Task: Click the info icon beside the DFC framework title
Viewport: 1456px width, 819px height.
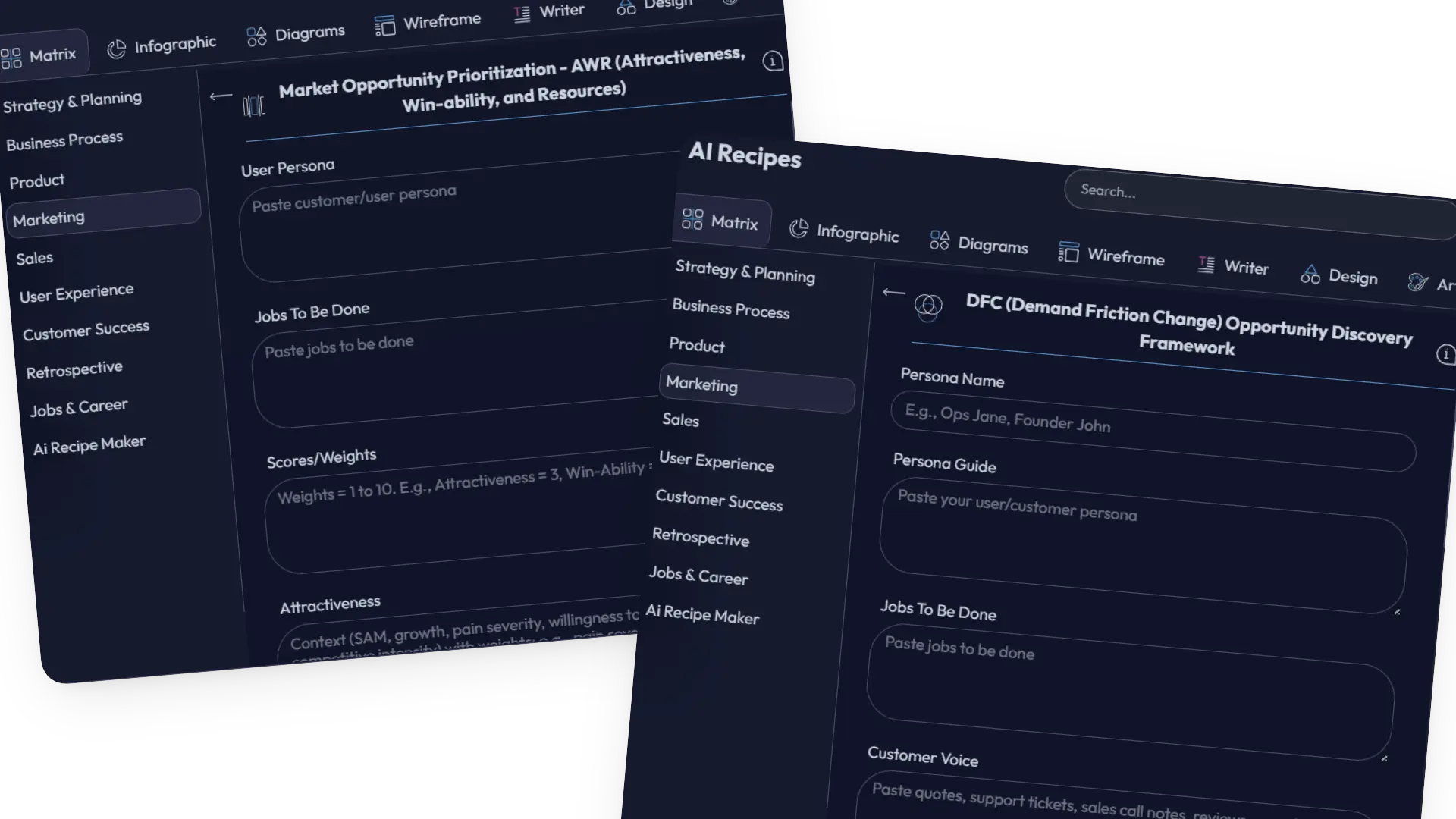Action: click(x=1445, y=354)
